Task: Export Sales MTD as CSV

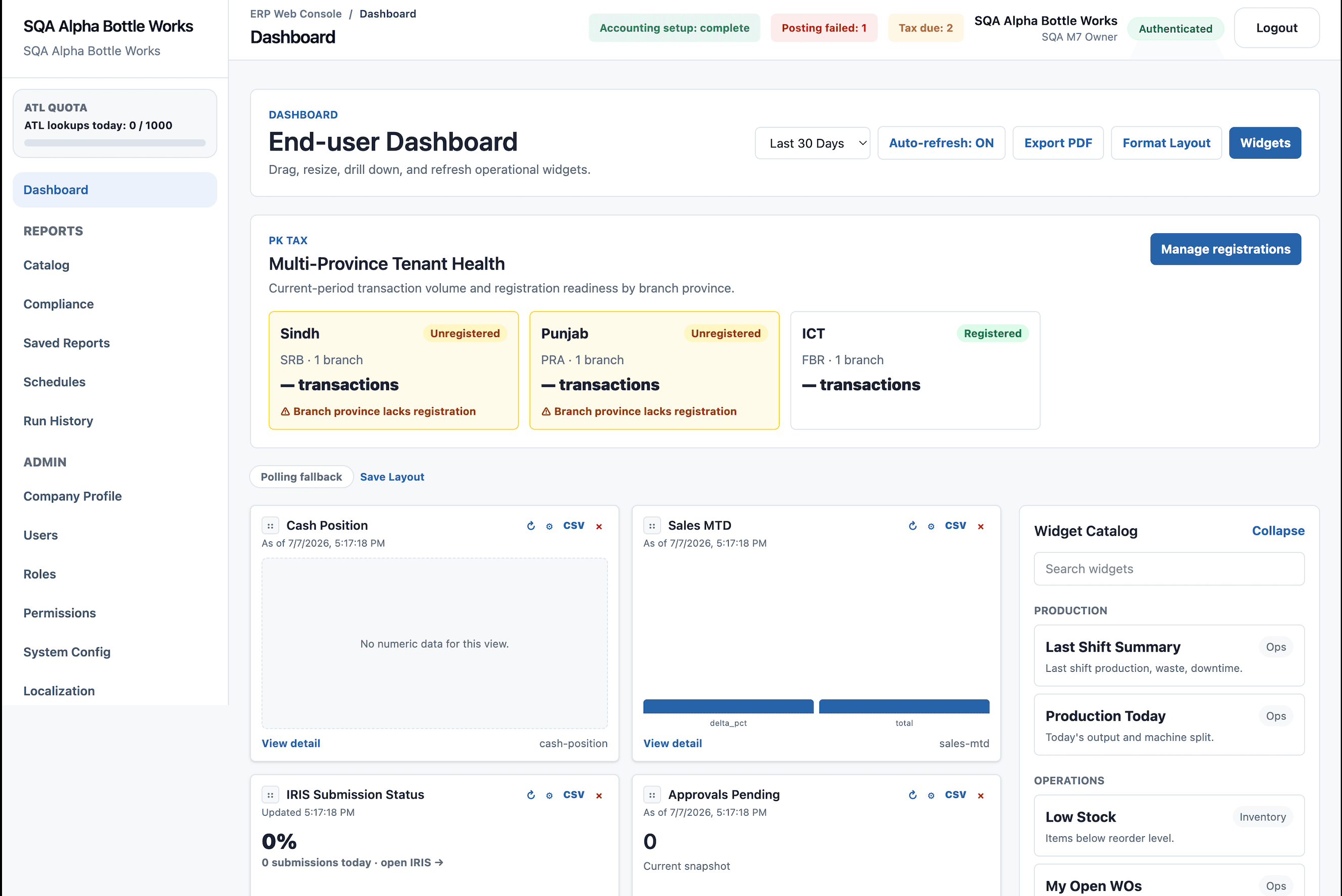Action: point(955,526)
